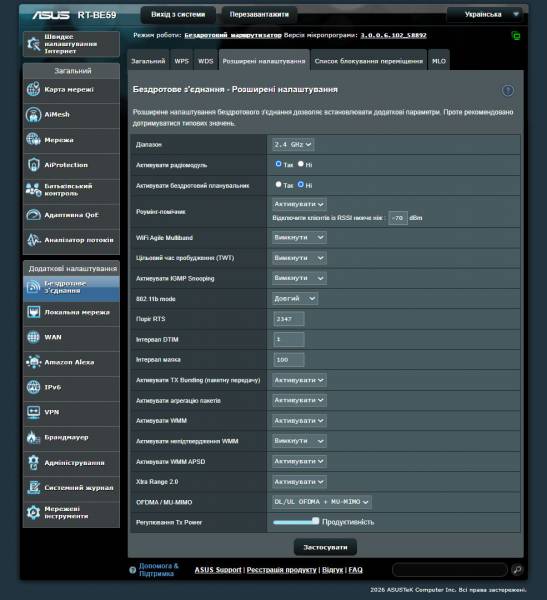This screenshot has height=600, width=547.
Task: Click the green network status icon top-right
Action: [x=516, y=36]
